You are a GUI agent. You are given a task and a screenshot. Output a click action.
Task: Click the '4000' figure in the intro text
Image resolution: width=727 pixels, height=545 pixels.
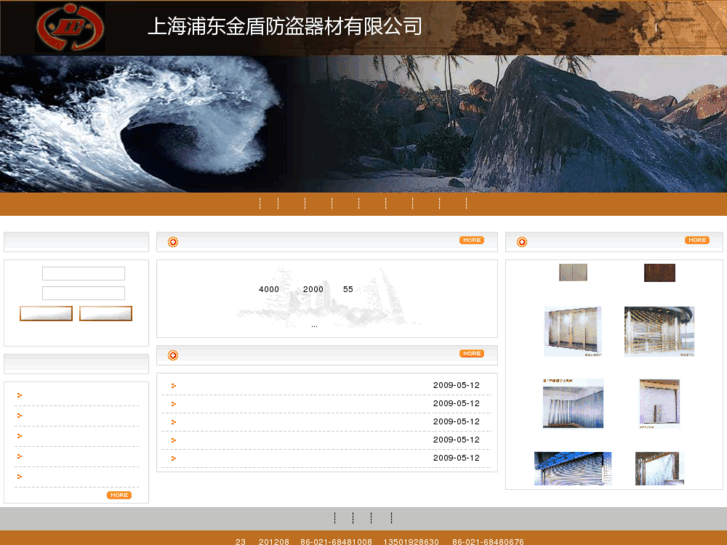(x=269, y=289)
